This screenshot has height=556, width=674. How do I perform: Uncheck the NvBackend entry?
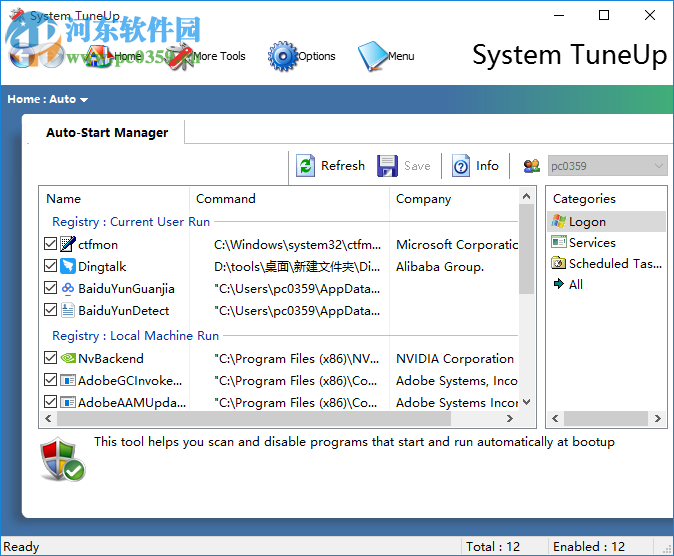click(50, 358)
